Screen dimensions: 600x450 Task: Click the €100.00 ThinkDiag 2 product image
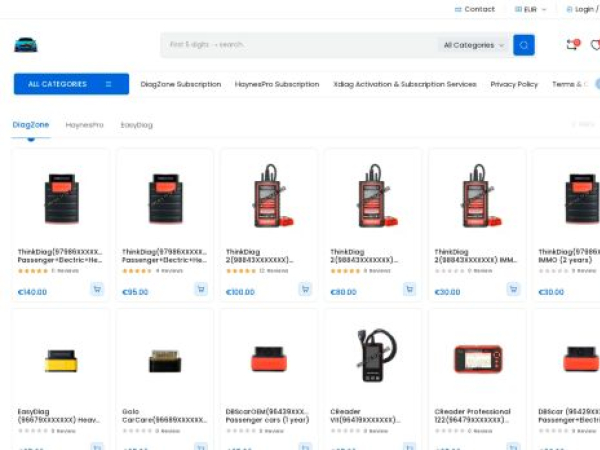[272, 196]
